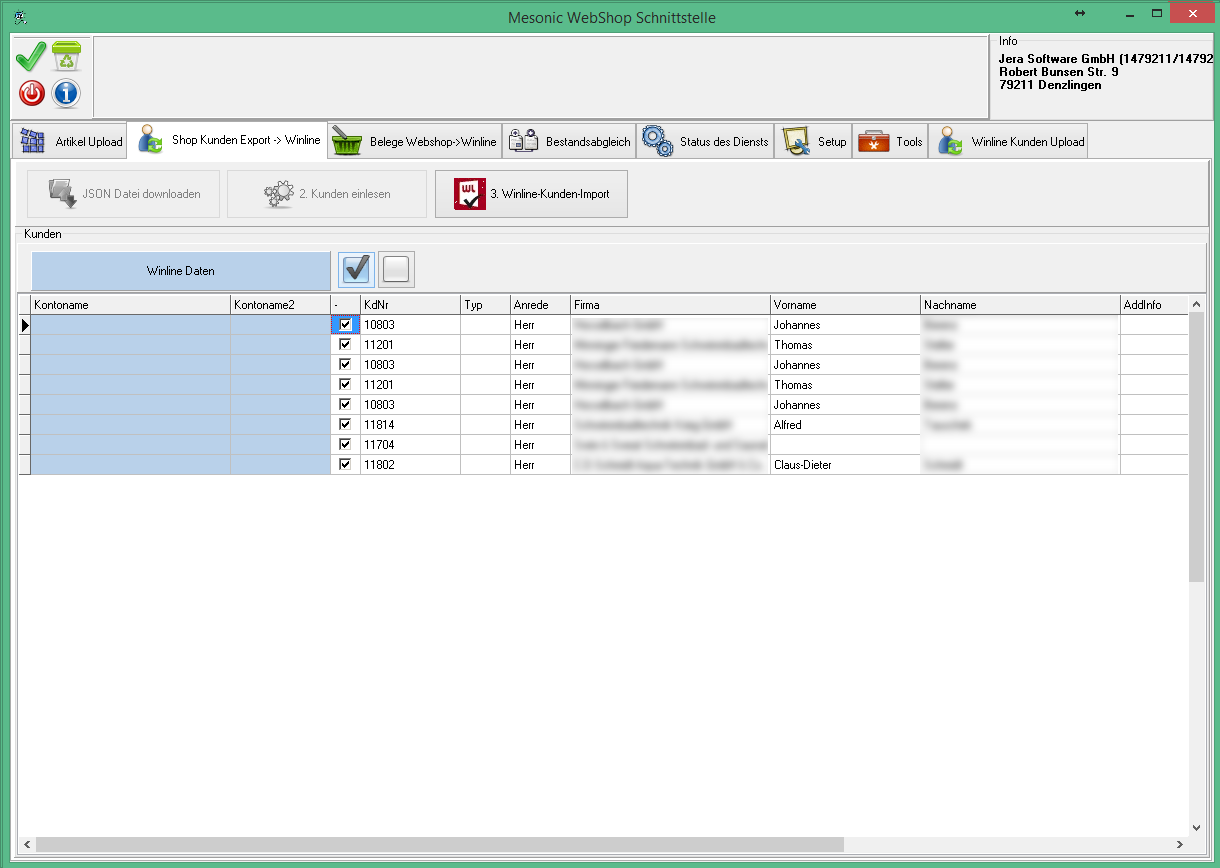This screenshot has width=1220, height=868.
Task: Open the Bestandsabgleich tab
Action: pyautogui.click(x=571, y=141)
